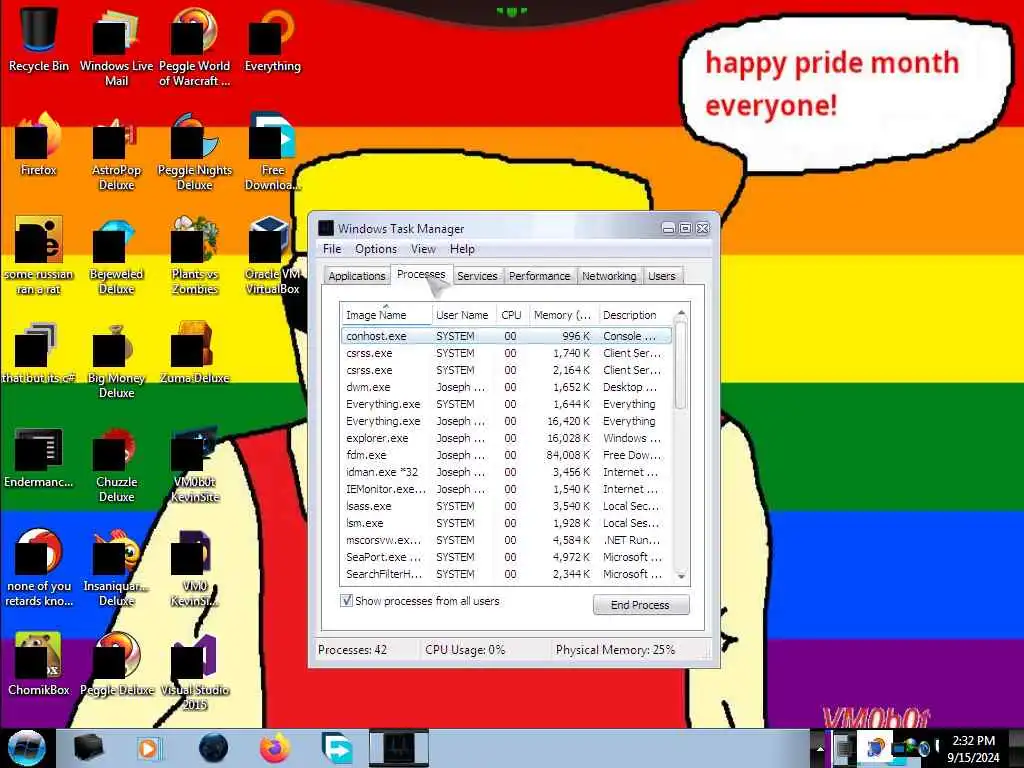Click the End Process button
The height and width of the screenshot is (768, 1024).
point(640,605)
